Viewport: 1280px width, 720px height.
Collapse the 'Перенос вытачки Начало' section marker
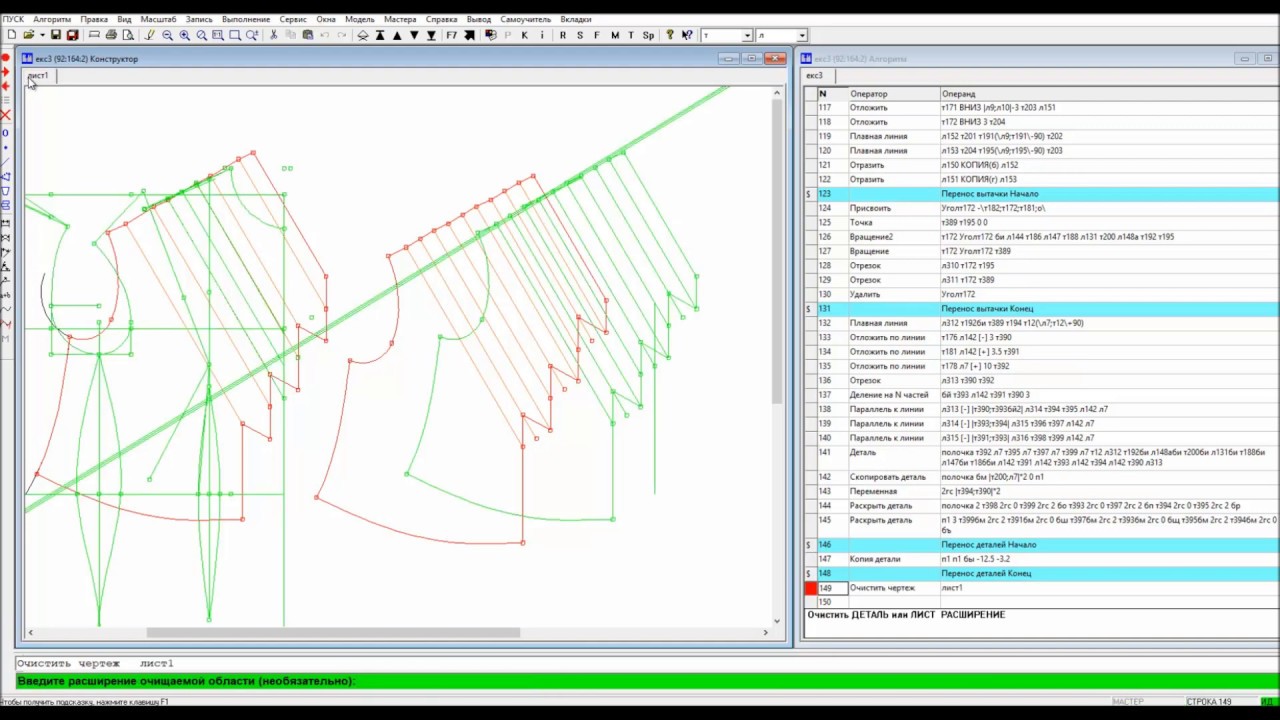[809, 194]
